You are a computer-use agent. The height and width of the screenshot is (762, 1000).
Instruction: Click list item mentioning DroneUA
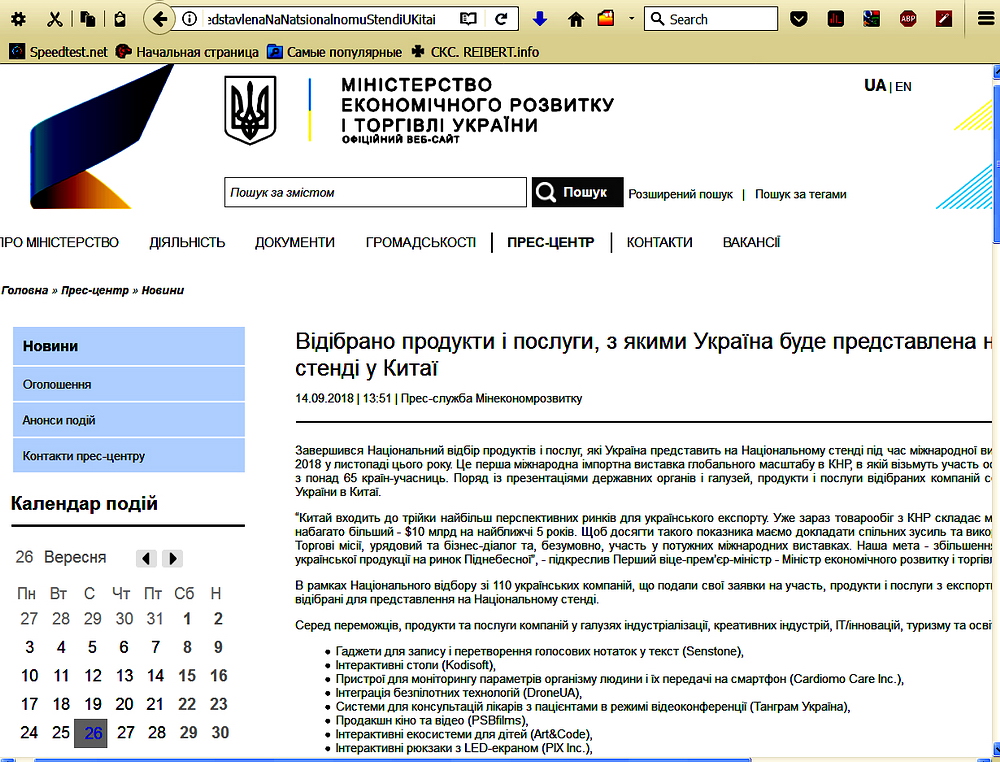[459, 693]
